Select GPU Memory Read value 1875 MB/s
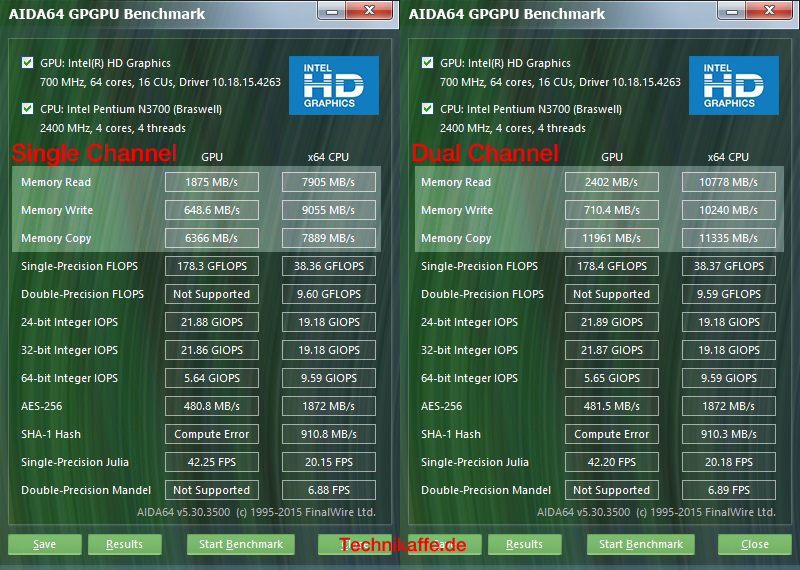 coord(212,182)
